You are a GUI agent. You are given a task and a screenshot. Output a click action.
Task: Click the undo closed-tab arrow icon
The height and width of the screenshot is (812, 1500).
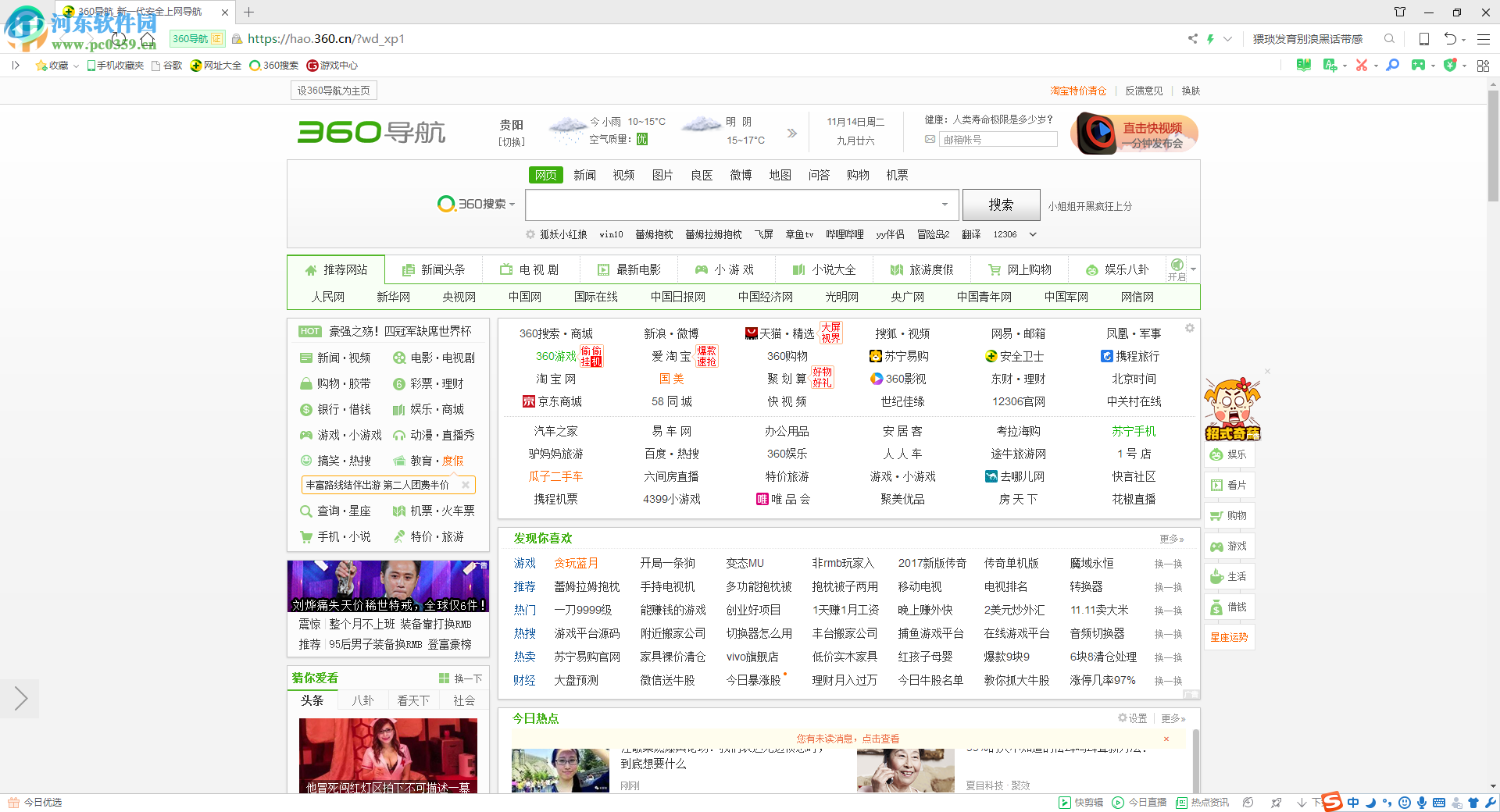point(1450,38)
